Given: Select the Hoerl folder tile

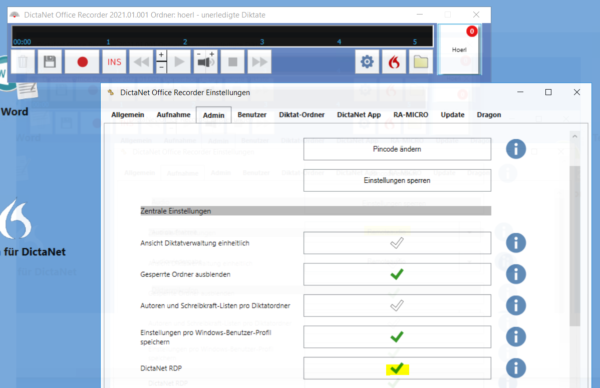Looking at the screenshot, I should click(x=459, y=49).
